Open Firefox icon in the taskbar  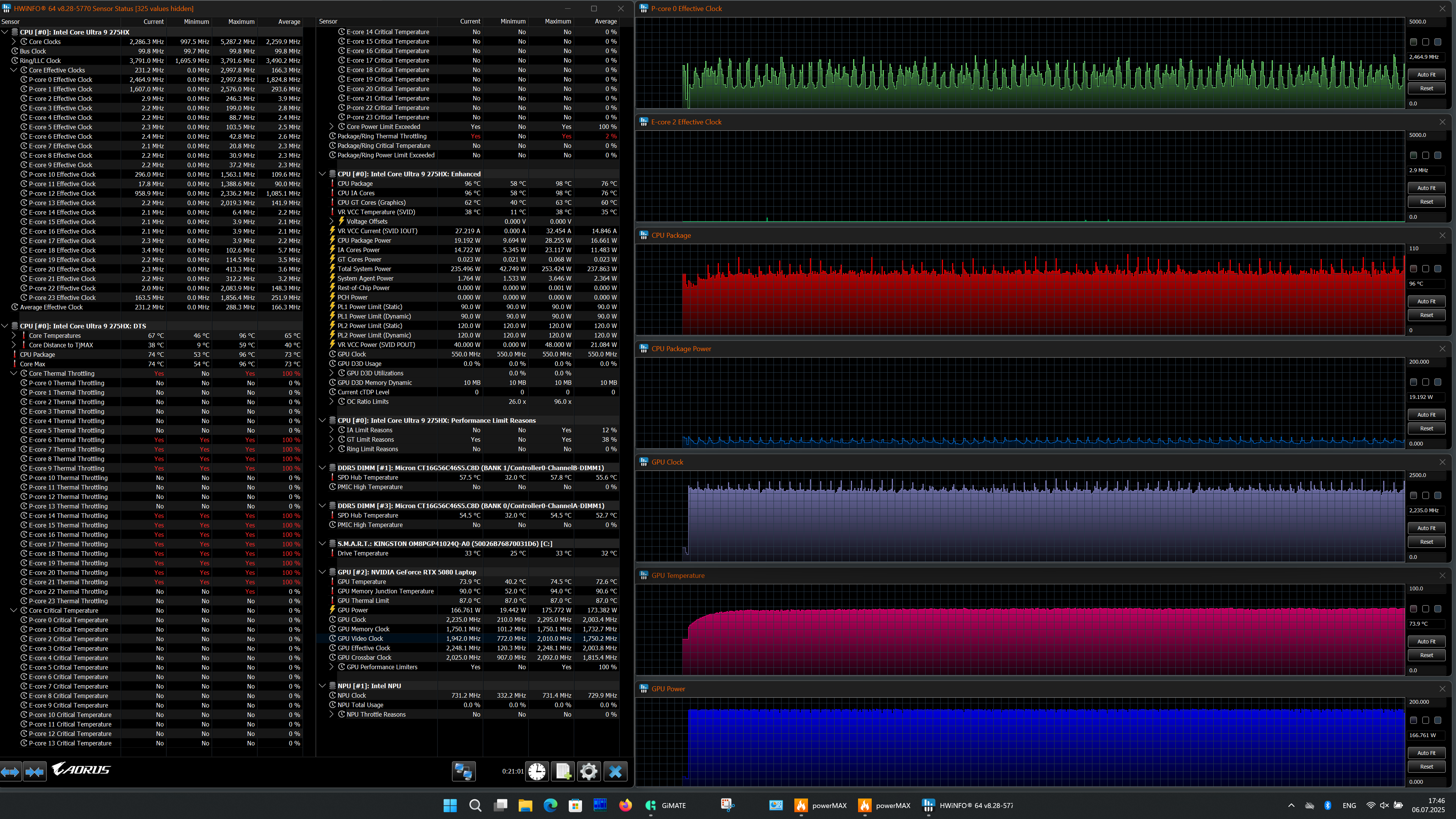click(625, 805)
